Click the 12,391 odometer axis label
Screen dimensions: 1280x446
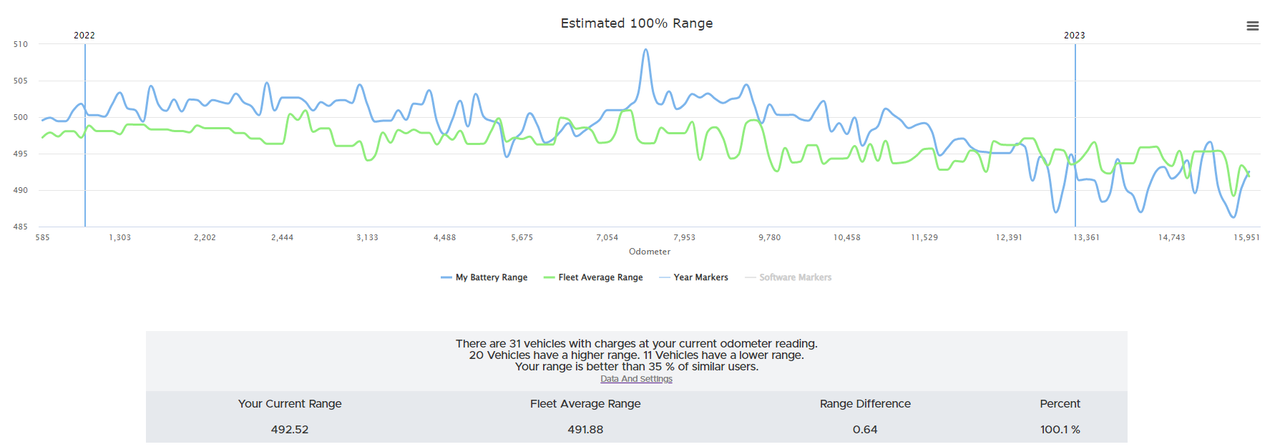click(x=1009, y=238)
